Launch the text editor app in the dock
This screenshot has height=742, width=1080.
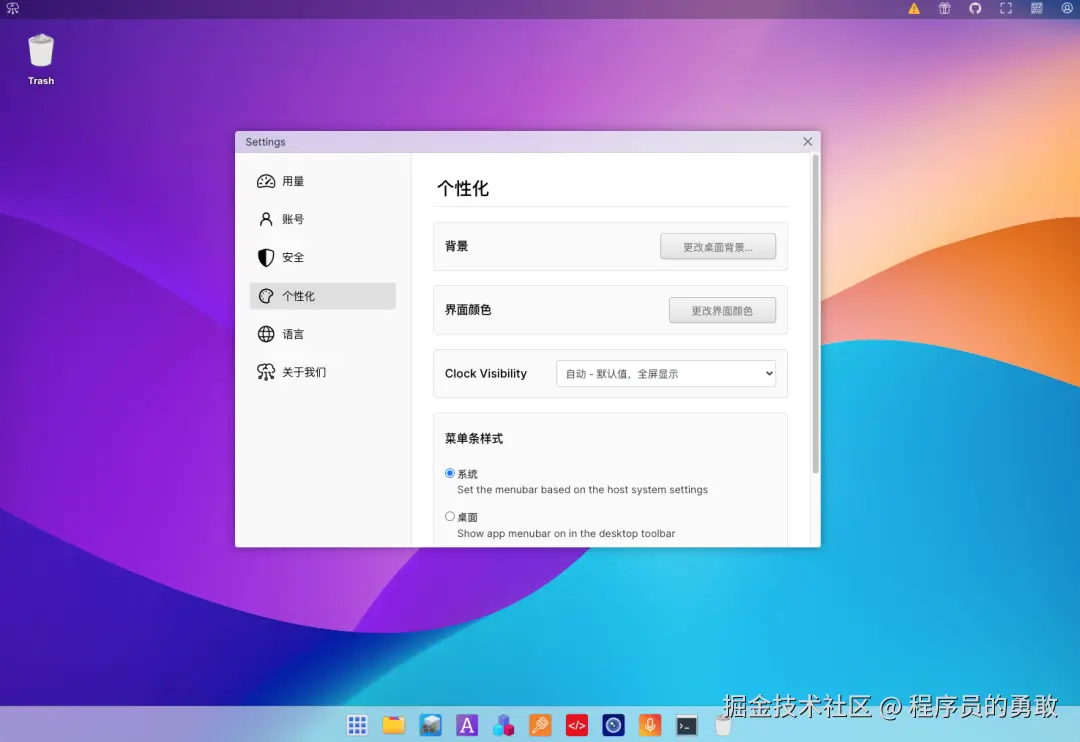467,725
